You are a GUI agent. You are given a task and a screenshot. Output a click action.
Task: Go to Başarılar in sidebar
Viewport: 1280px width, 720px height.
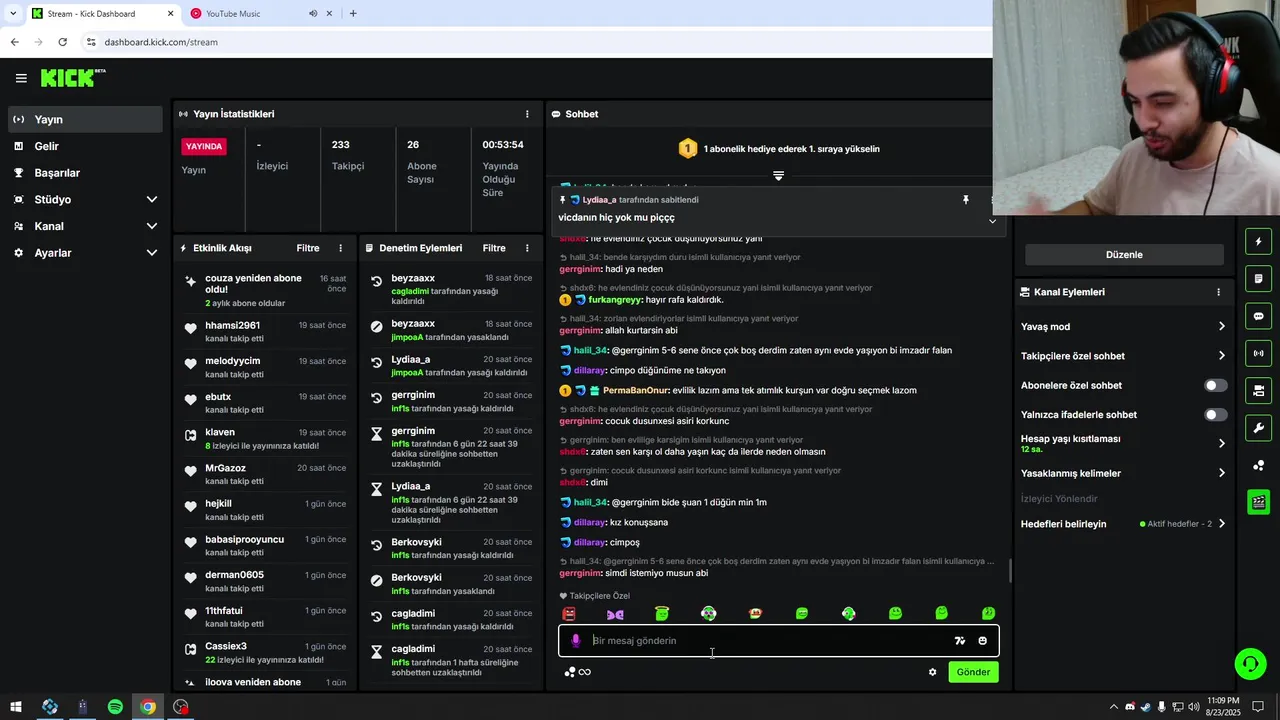[x=85, y=173]
